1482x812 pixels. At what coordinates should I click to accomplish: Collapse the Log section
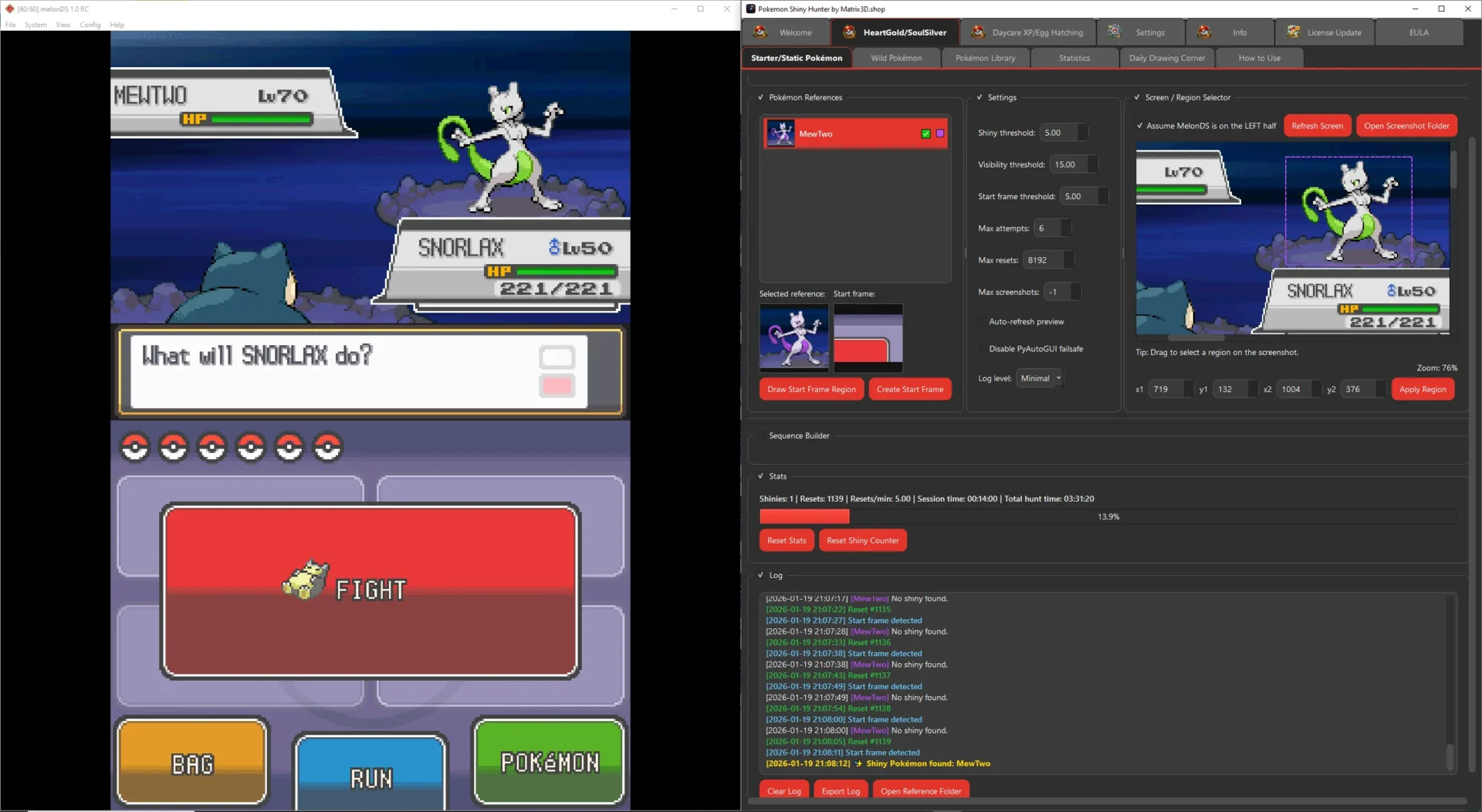[760, 576]
